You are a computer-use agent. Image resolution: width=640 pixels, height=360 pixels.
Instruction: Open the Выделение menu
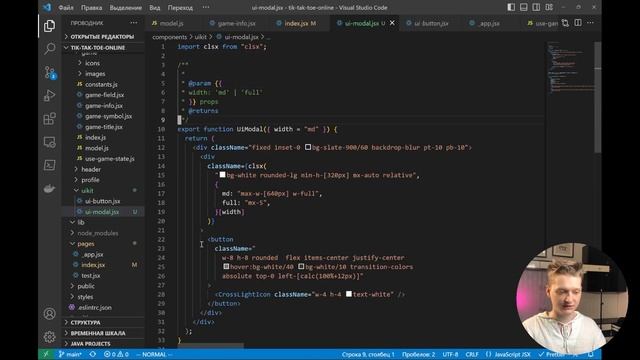coord(126,7)
